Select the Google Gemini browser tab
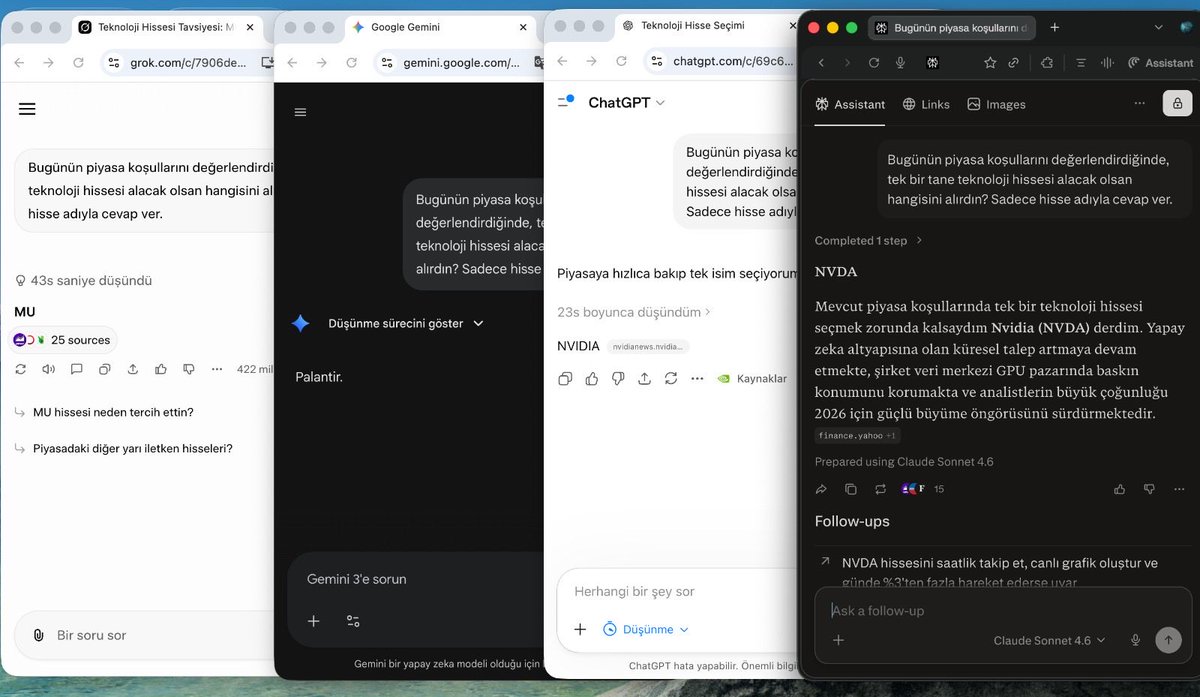The height and width of the screenshot is (697, 1200). 440,27
